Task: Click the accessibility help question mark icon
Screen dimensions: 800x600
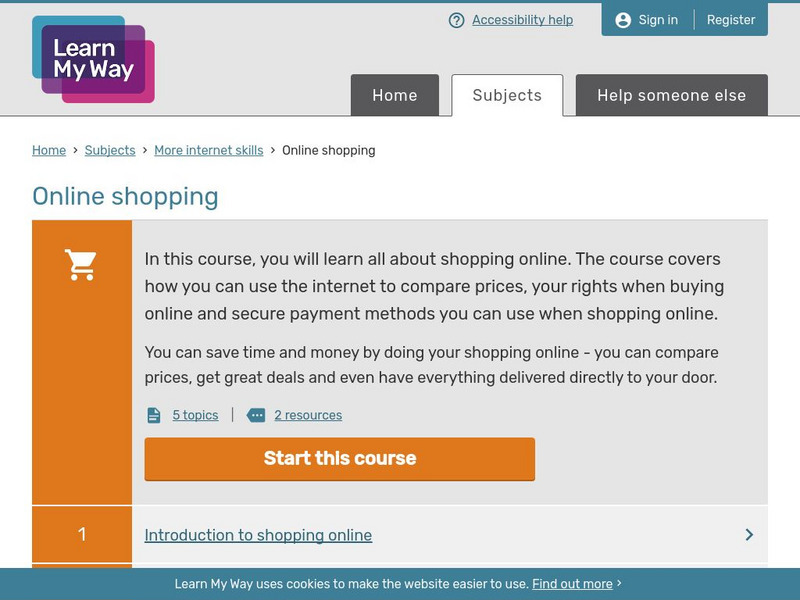Action: [x=457, y=20]
